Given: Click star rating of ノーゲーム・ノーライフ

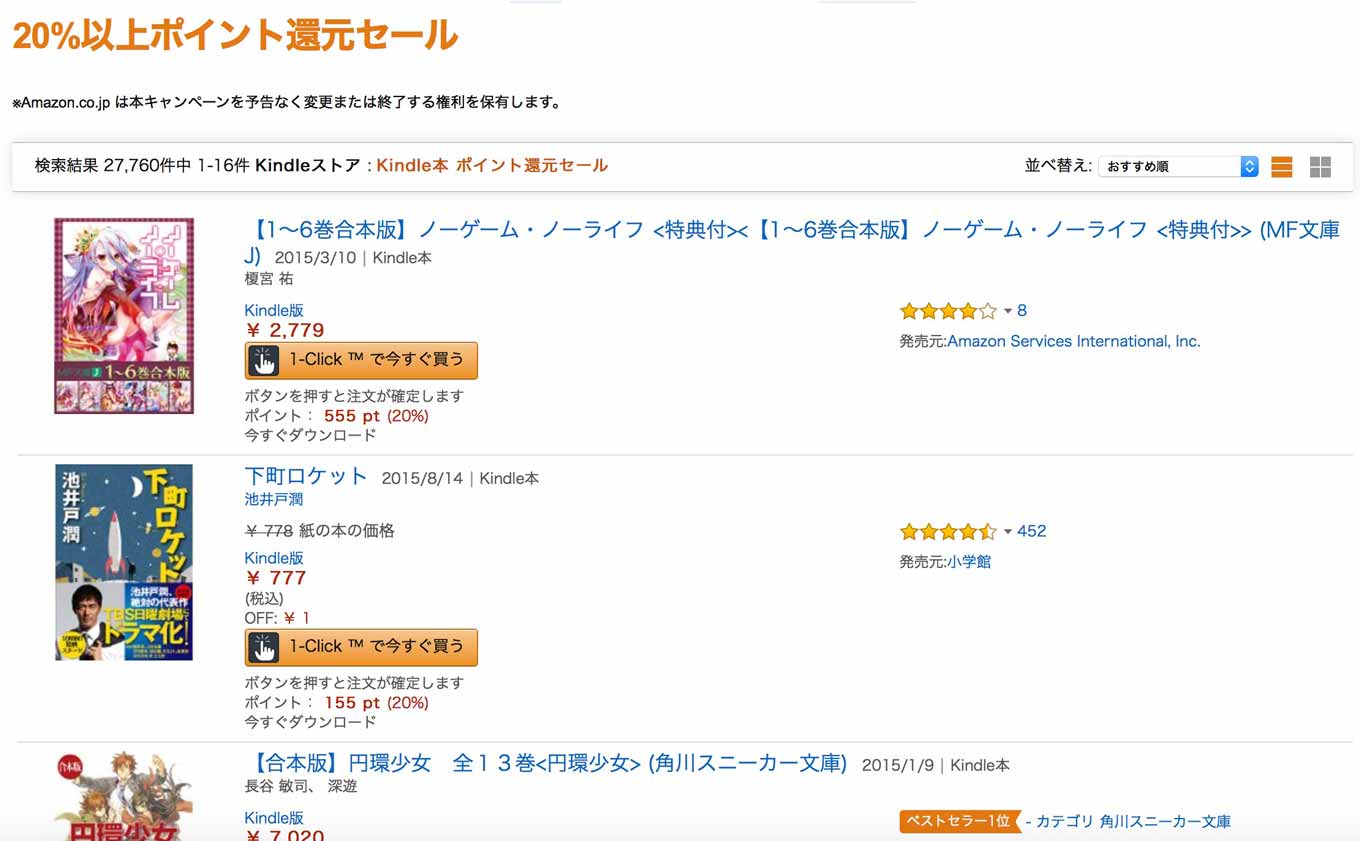Looking at the screenshot, I should point(948,311).
